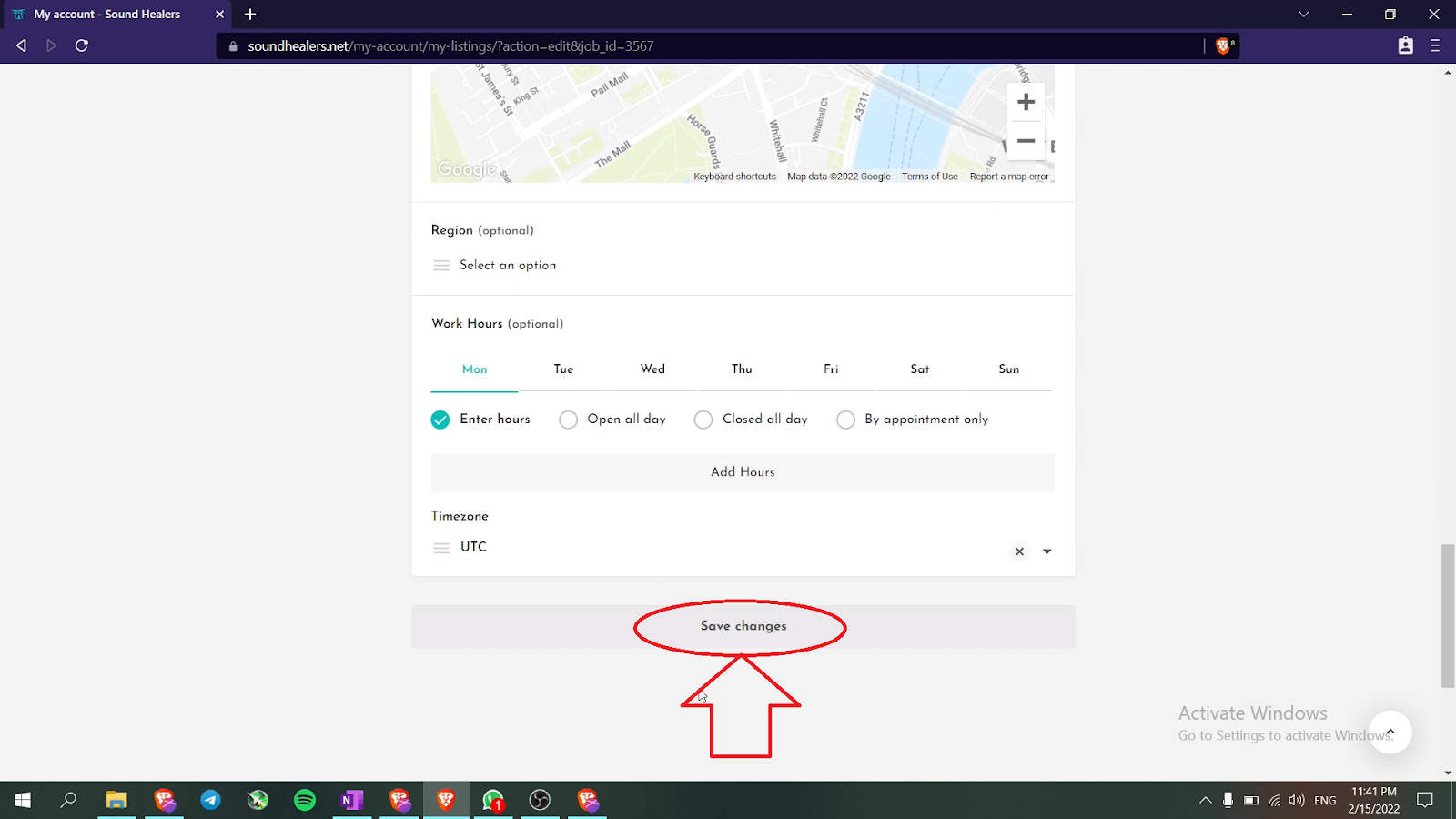1456x819 pixels.
Task: Zoom in on the map
Action: (x=1026, y=102)
